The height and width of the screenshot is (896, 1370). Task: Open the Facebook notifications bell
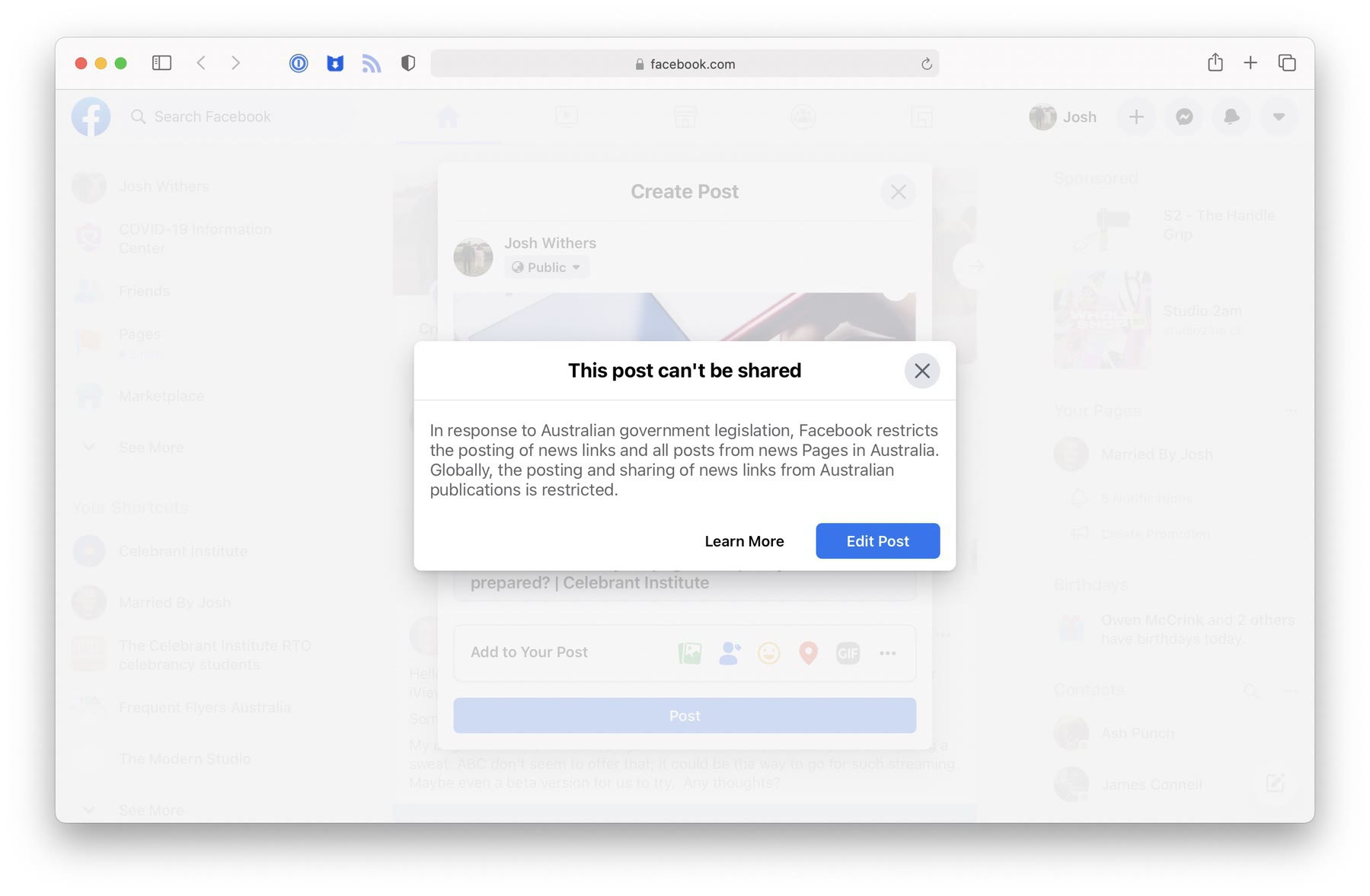pyautogui.click(x=1231, y=116)
